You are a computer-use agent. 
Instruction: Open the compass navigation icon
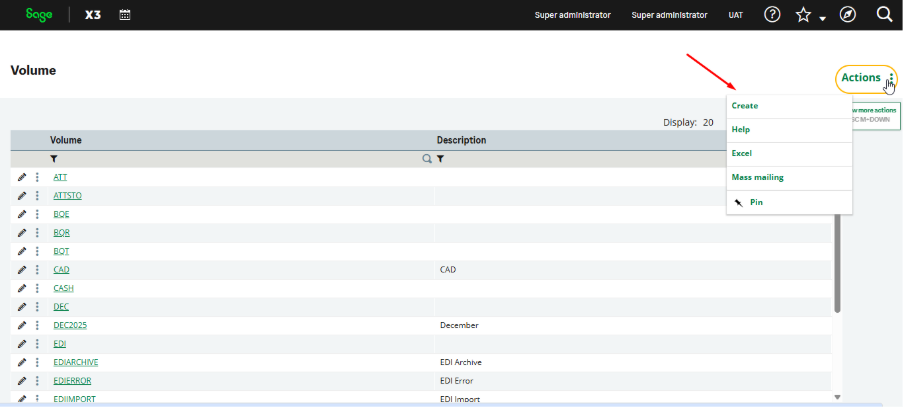(x=848, y=15)
